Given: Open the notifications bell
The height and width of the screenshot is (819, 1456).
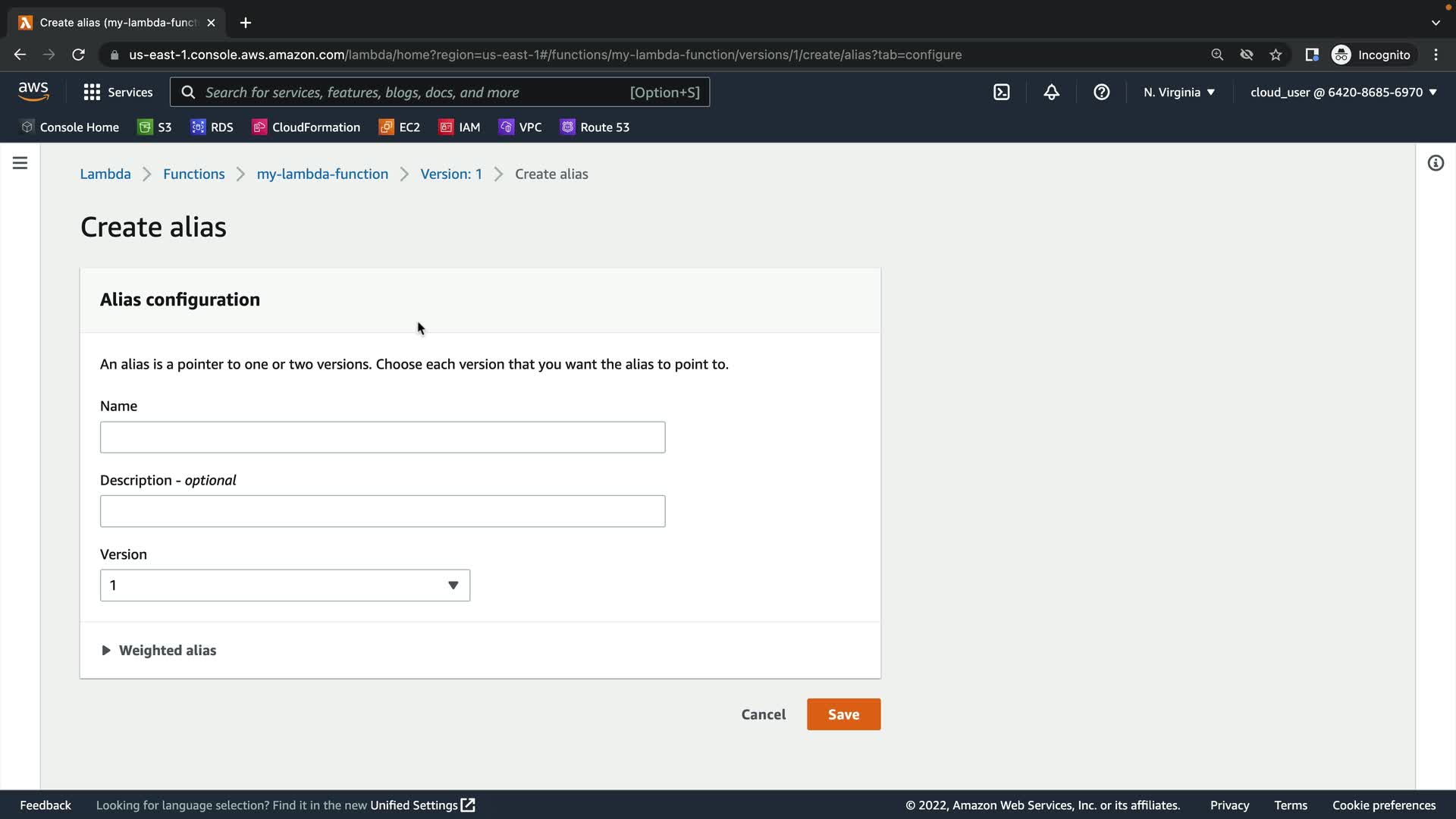Looking at the screenshot, I should click(x=1051, y=92).
